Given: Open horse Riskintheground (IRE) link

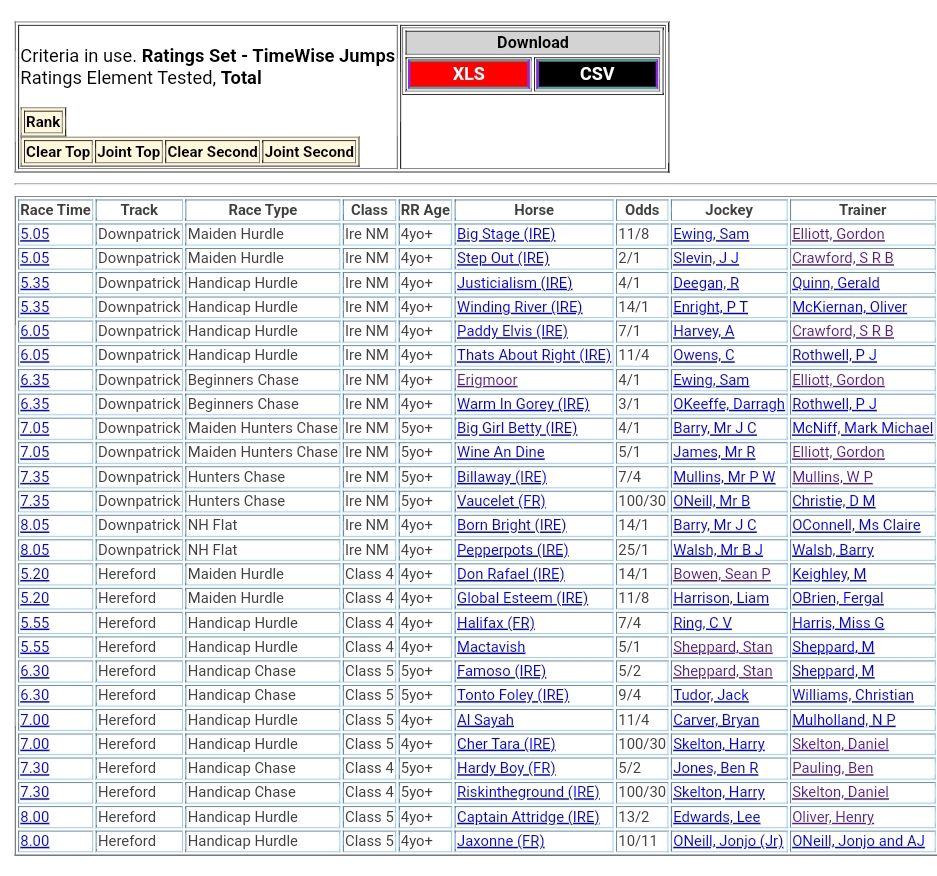Looking at the screenshot, I should pos(528,792).
